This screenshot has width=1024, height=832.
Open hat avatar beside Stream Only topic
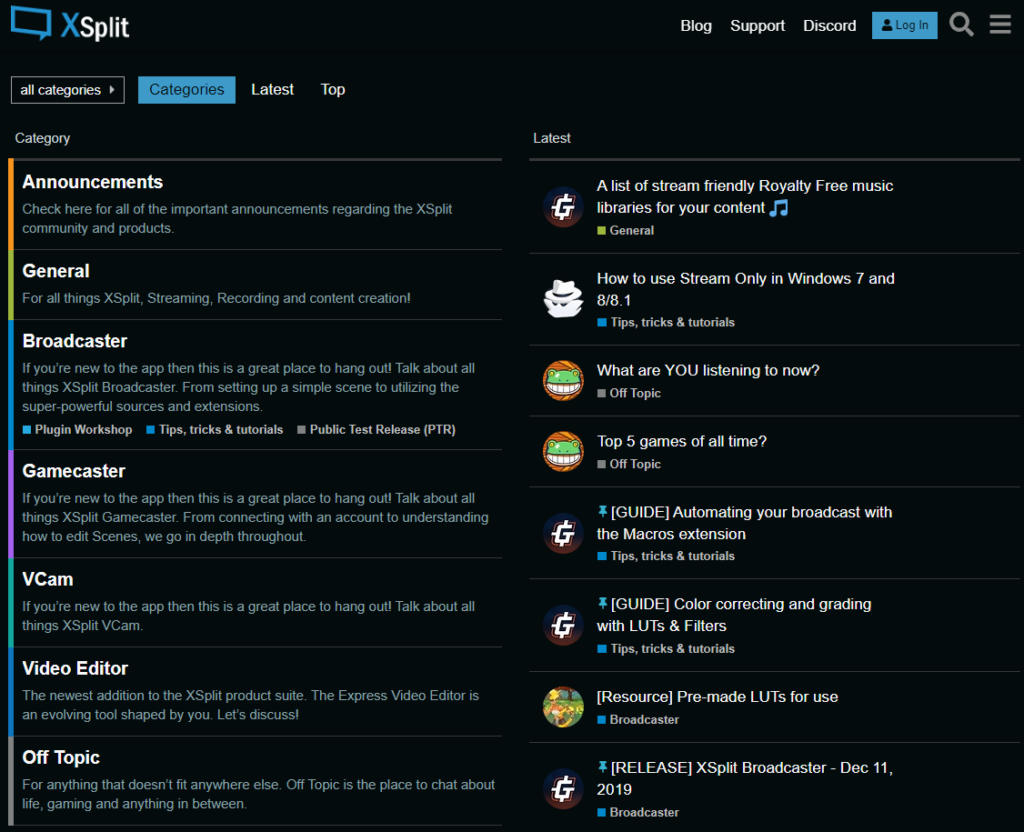(563, 299)
